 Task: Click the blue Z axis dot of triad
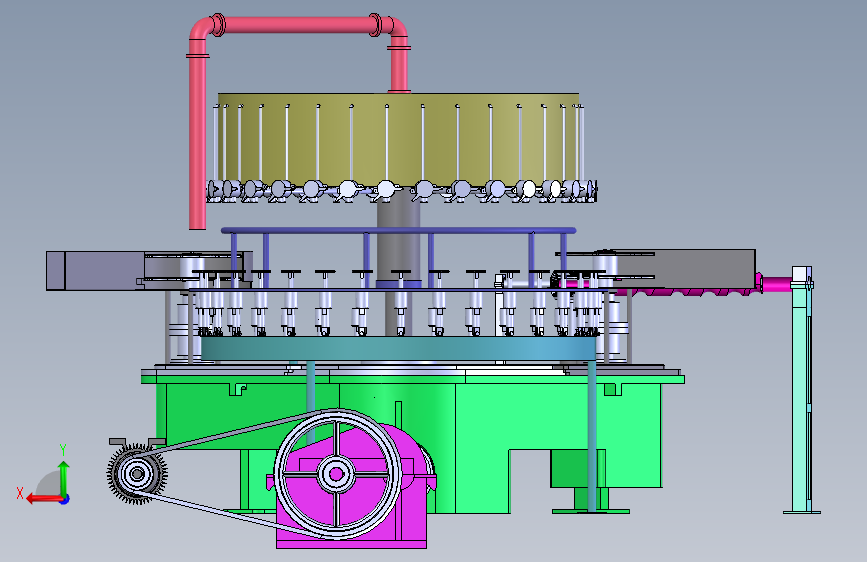tap(65, 499)
